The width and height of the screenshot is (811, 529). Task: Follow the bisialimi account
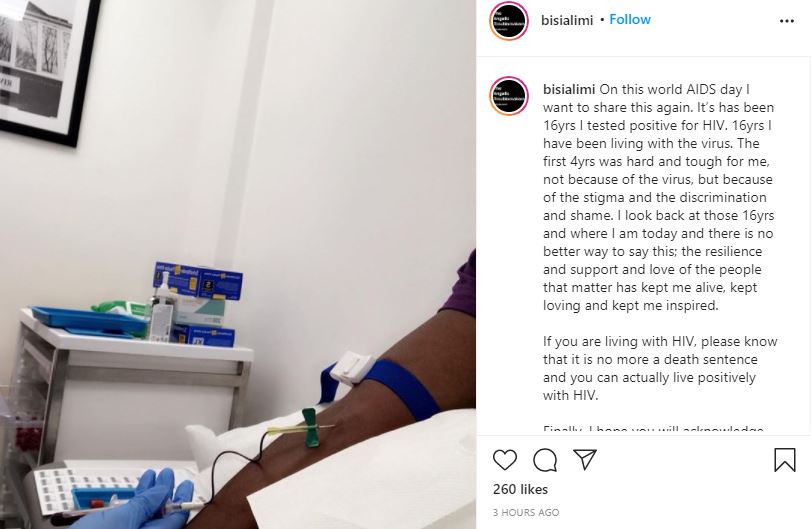pos(629,20)
